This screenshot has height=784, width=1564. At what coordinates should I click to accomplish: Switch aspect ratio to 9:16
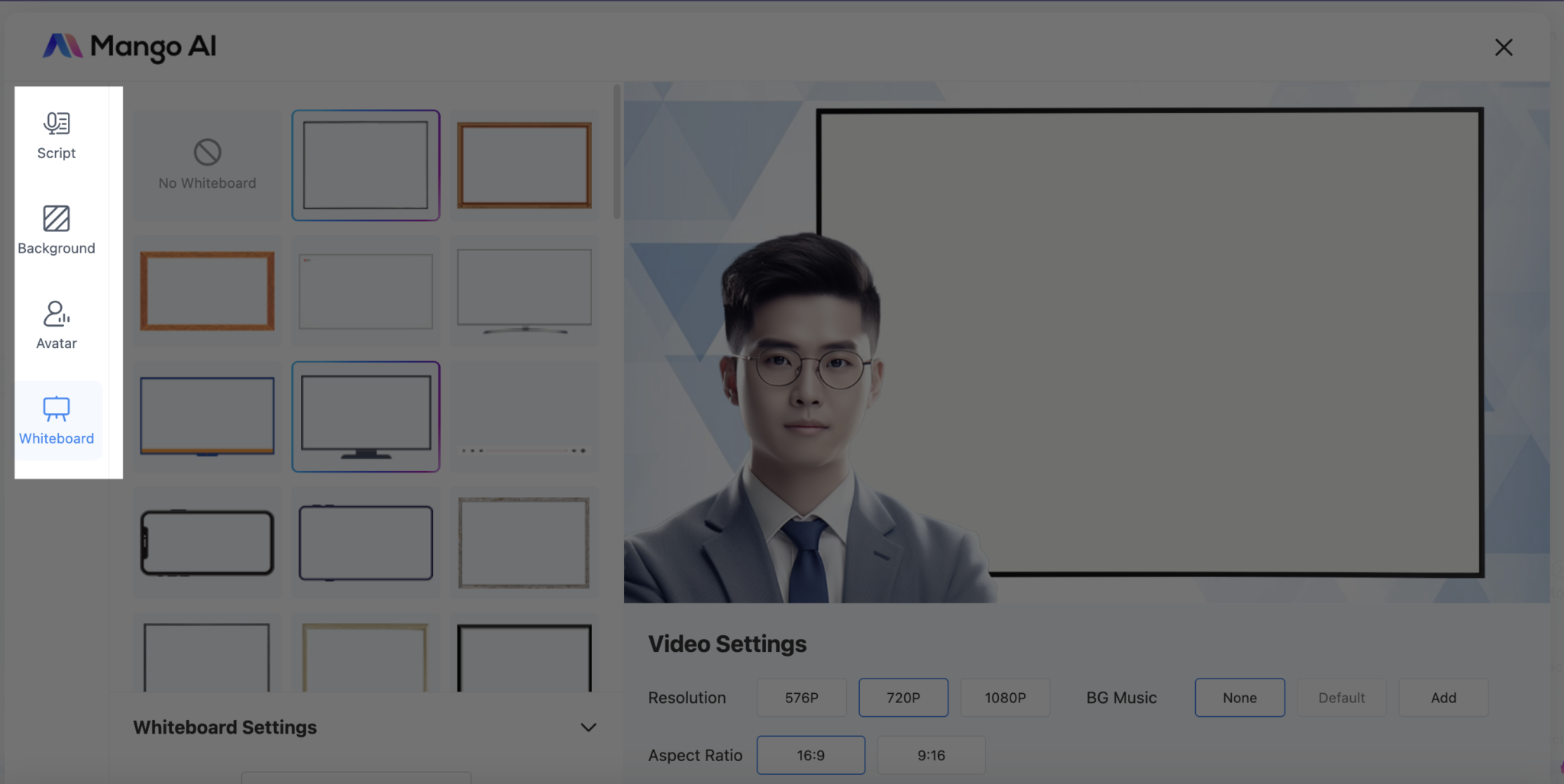(x=931, y=754)
